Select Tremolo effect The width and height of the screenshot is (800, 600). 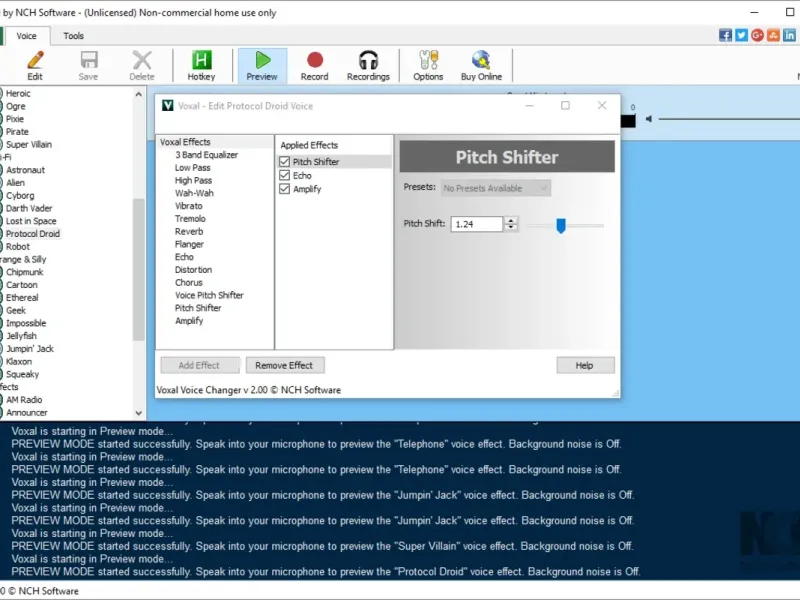[190, 218]
